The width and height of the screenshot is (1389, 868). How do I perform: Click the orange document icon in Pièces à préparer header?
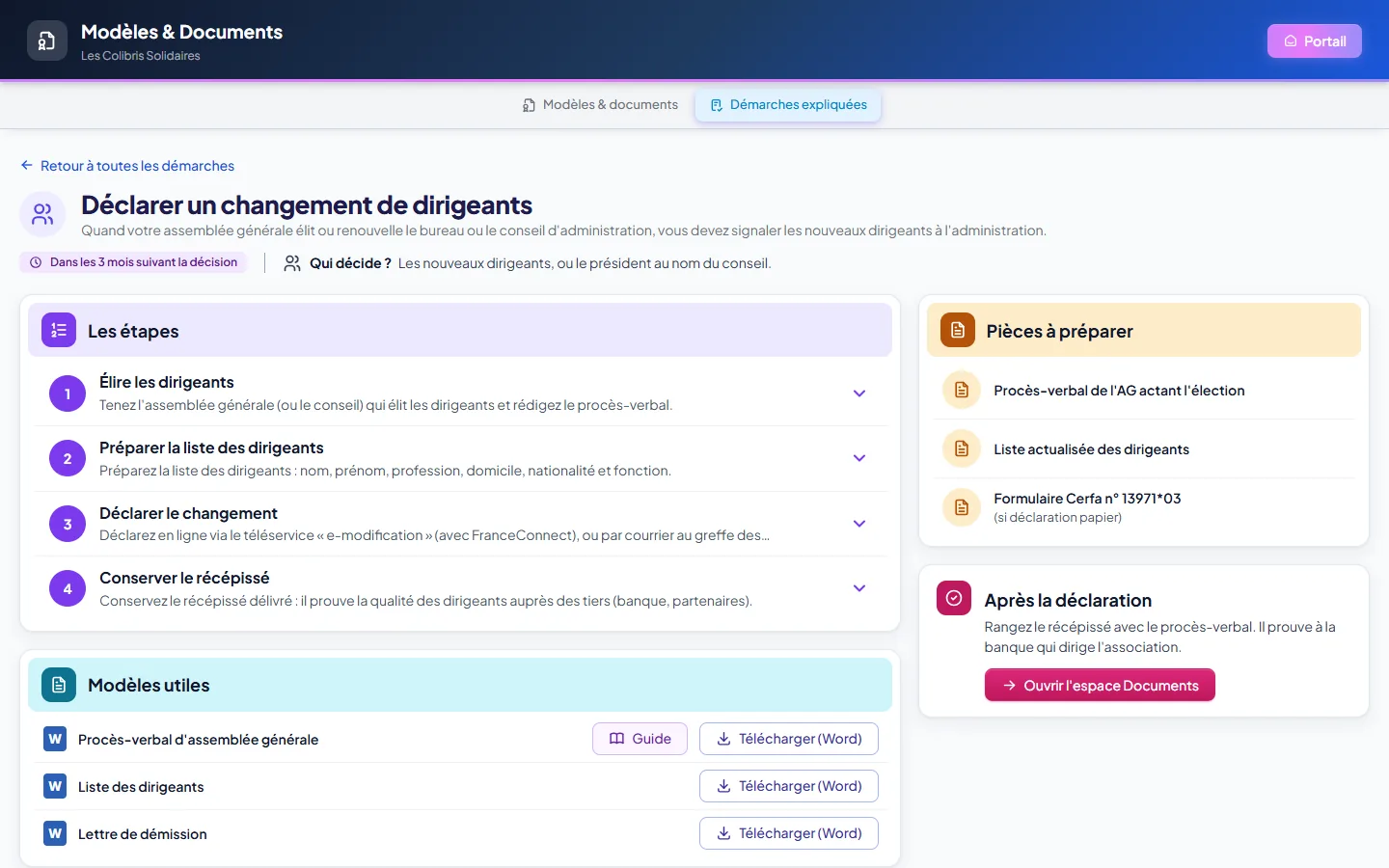958,331
